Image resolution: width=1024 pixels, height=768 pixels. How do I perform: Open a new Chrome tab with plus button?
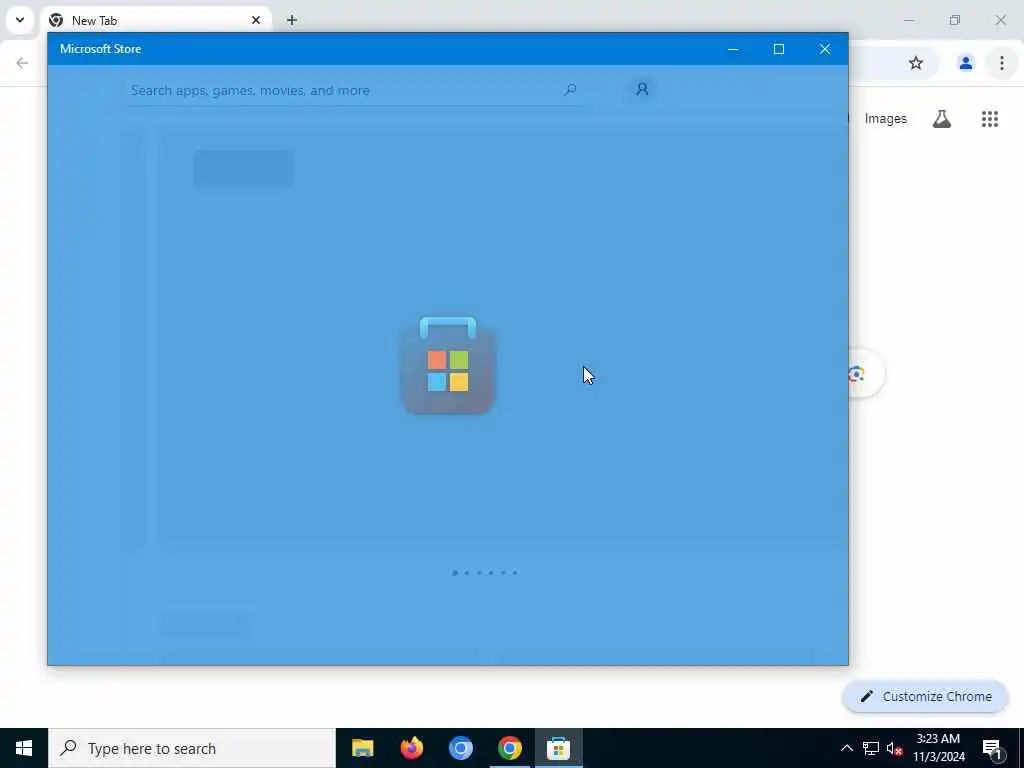click(x=292, y=20)
